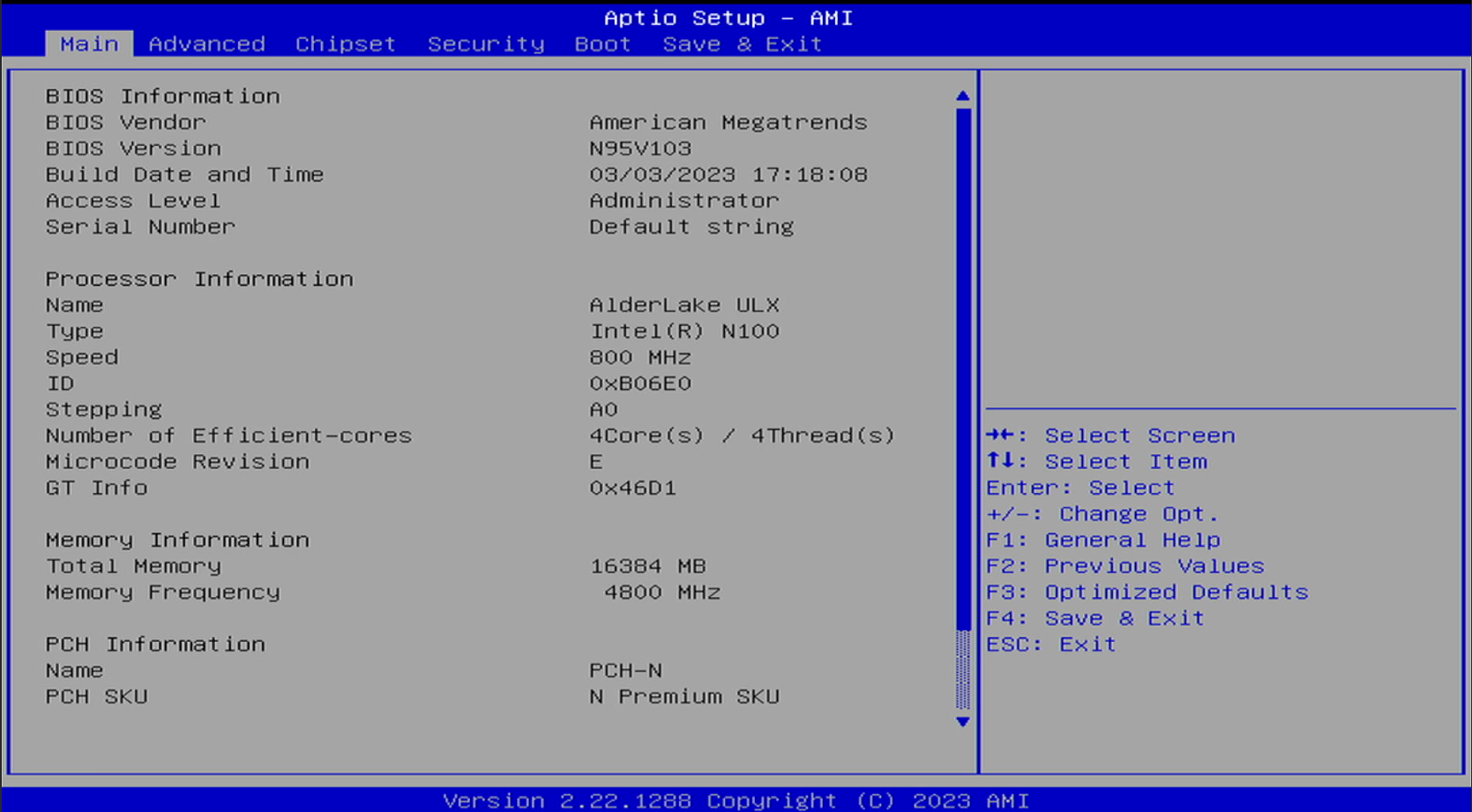Click the N95V103 version value
The height and width of the screenshot is (812, 1472).
640,148
